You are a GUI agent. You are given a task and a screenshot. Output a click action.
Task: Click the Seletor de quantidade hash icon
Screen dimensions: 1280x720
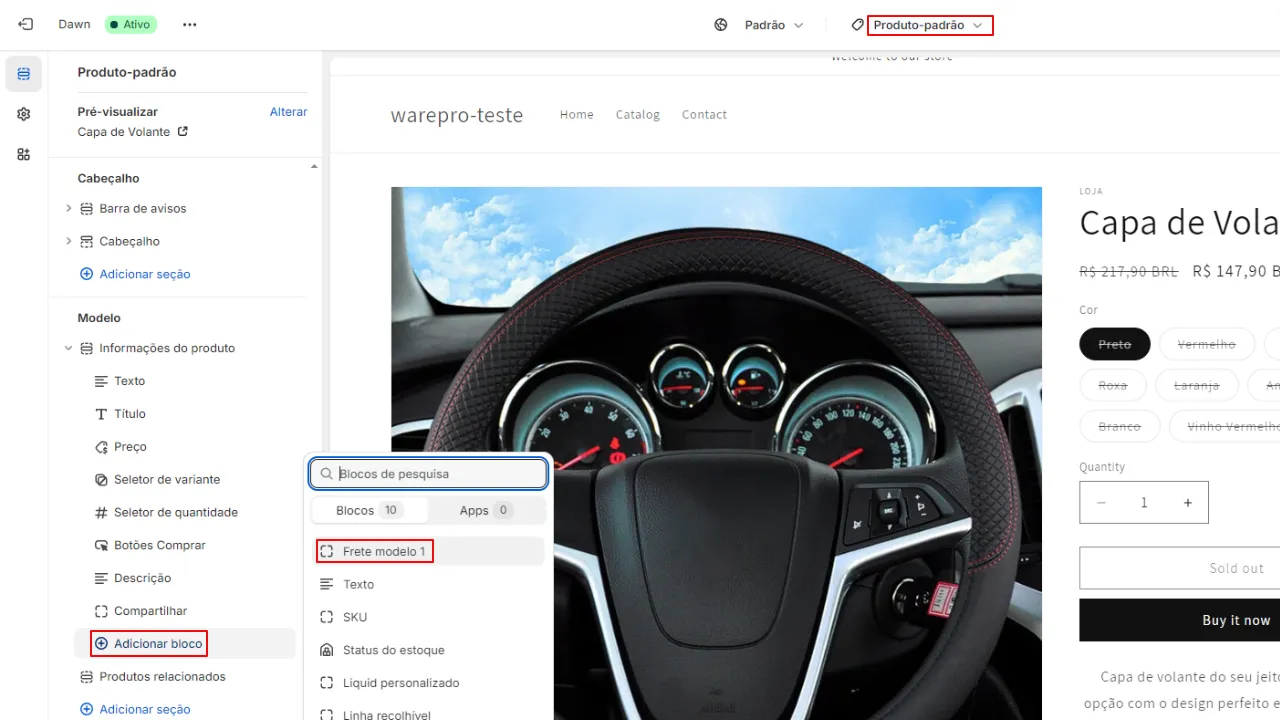[x=101, y=512]
